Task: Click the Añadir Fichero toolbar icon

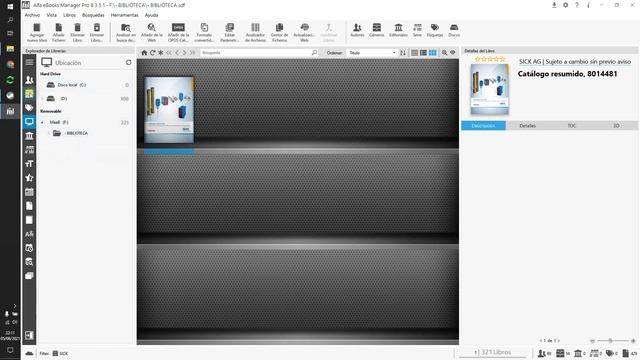Action: click(x=59, y=32)
